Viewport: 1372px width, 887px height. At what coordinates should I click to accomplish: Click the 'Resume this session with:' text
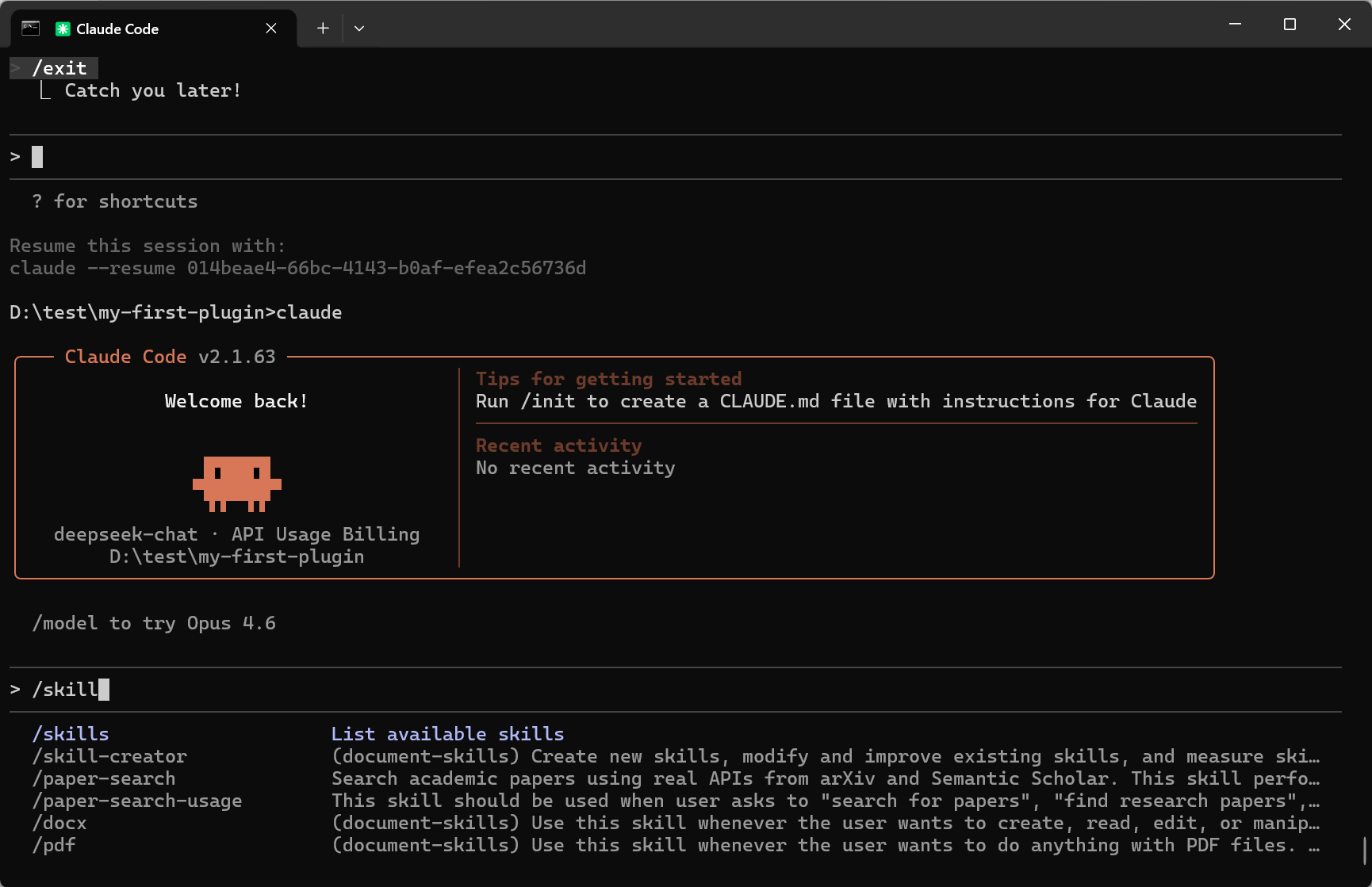click(148, 246)
